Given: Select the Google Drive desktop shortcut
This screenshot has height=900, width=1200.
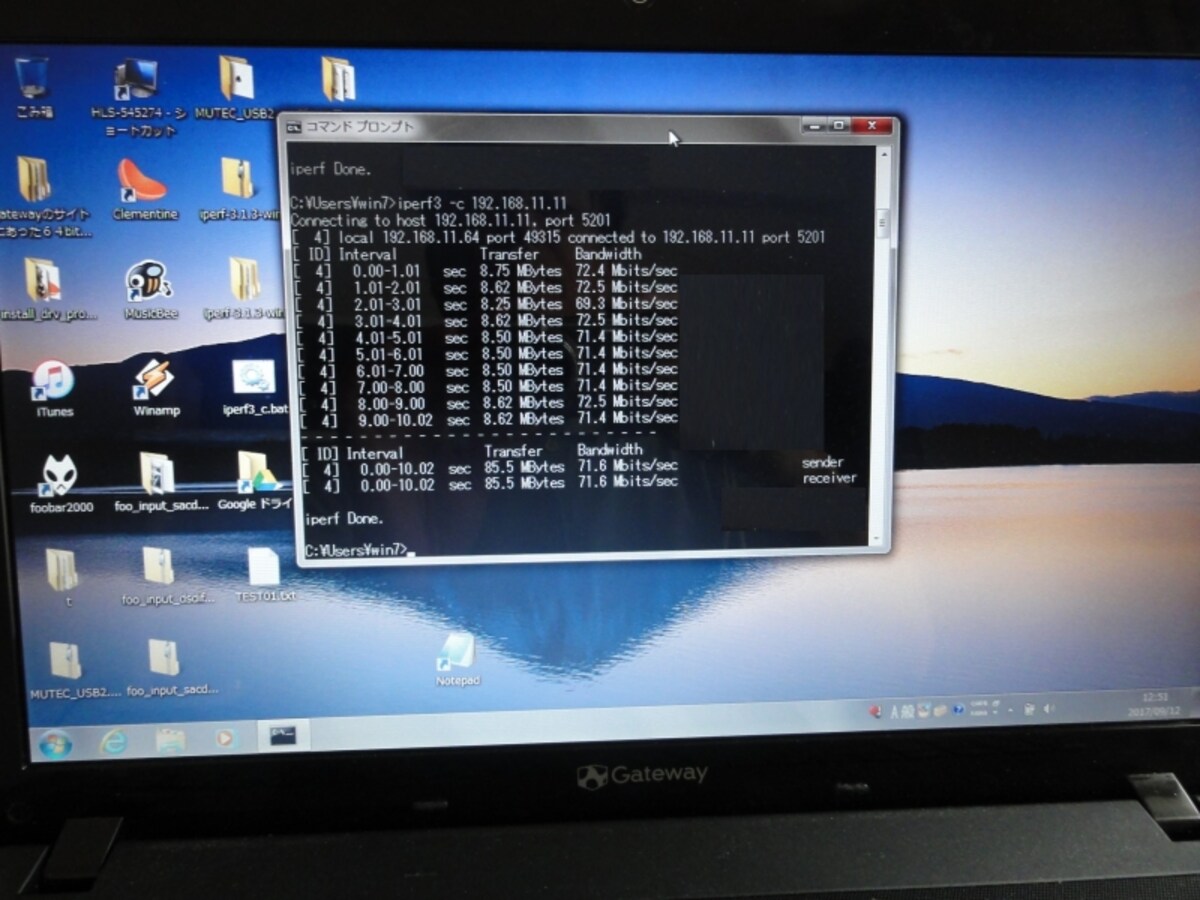Looking at the screenshot, I should tap(256, 481).
